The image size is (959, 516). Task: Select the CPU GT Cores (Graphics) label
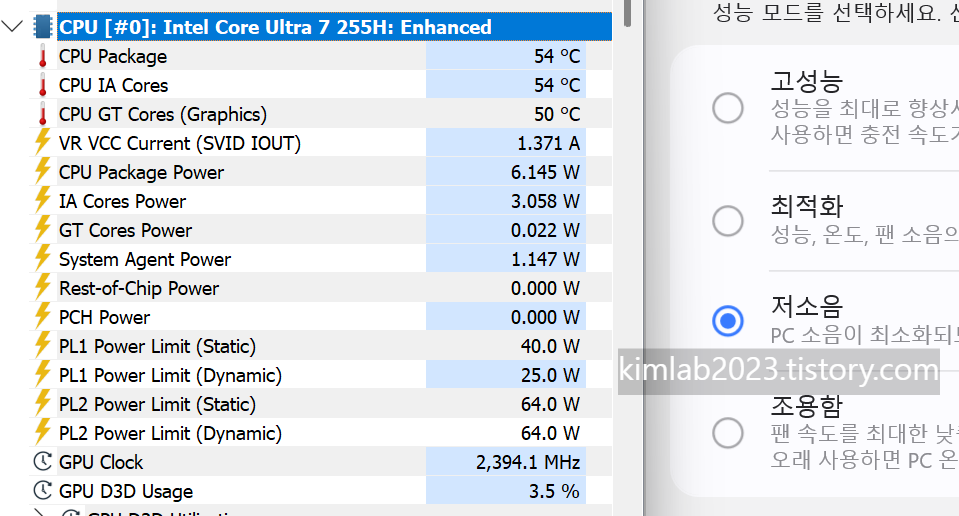(x=163, y=114)
